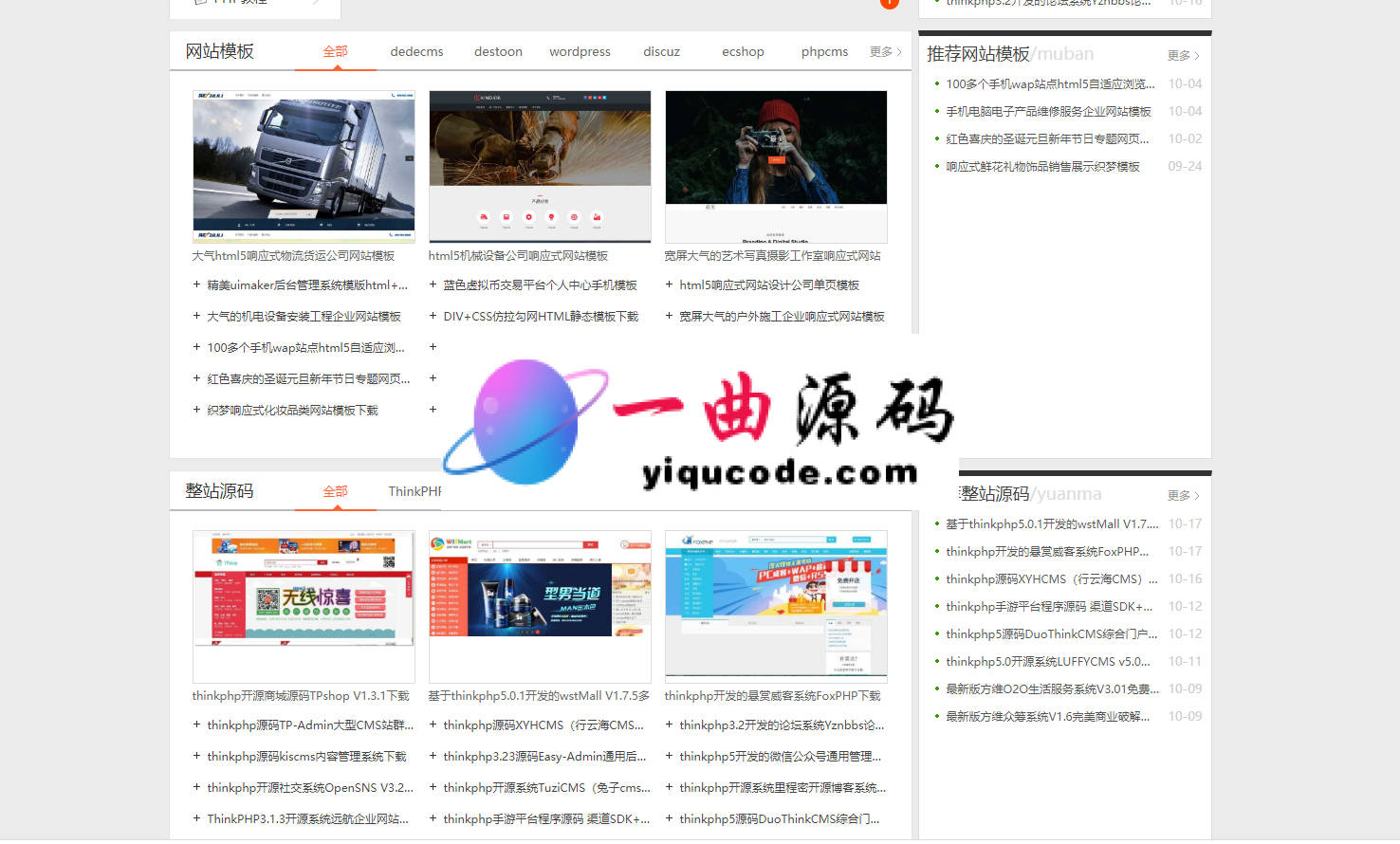Open thinkphp3.2开发的论坛系统Yznbbs link
This screenshot has width=1400, height=844.
(x=782, y=725)
